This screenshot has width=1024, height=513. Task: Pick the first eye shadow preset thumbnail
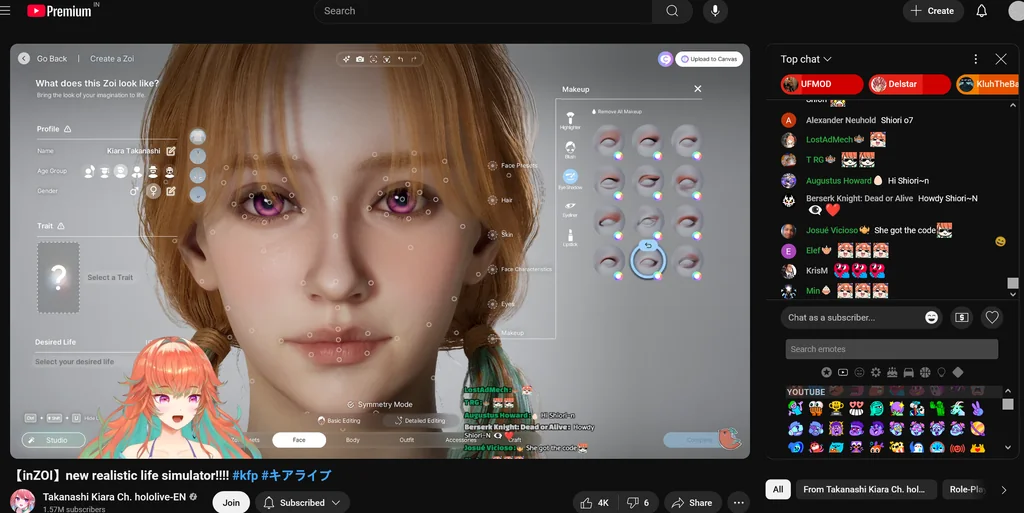tap(609, 141)
